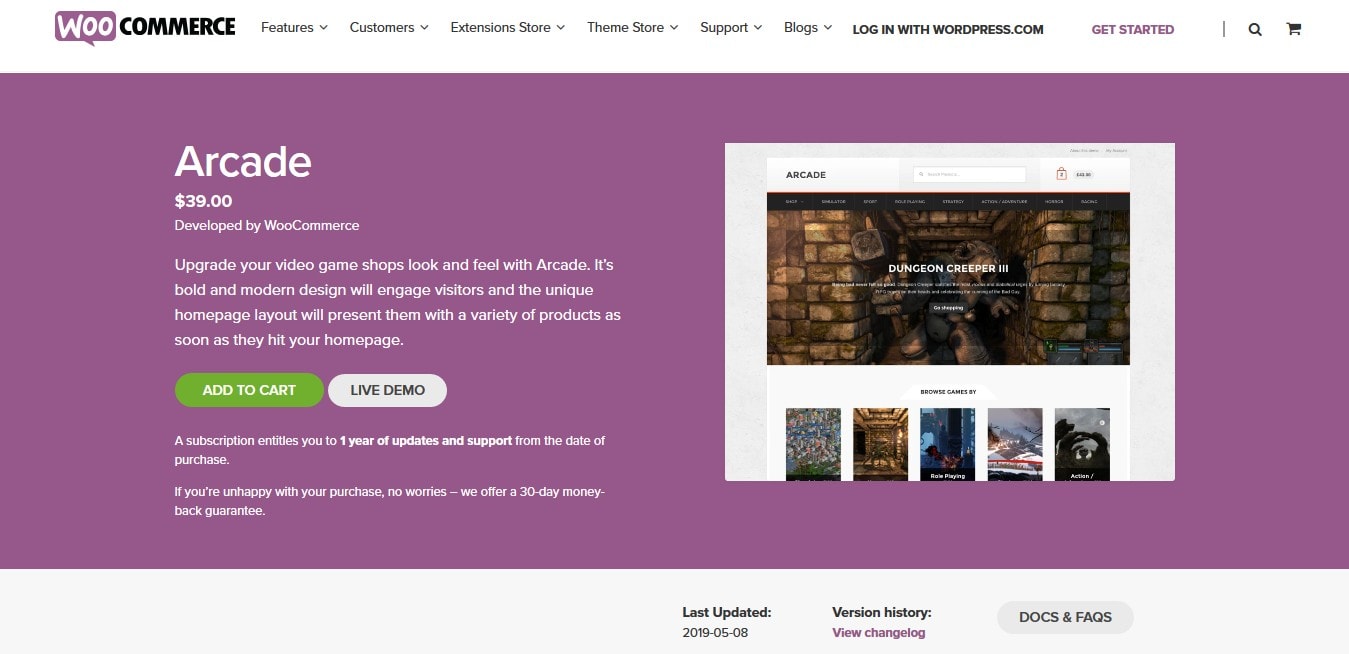This screenshot has height=654, width=1349.
Task: Click the 30-day money-back guarantee text
Action: point(390,501)
